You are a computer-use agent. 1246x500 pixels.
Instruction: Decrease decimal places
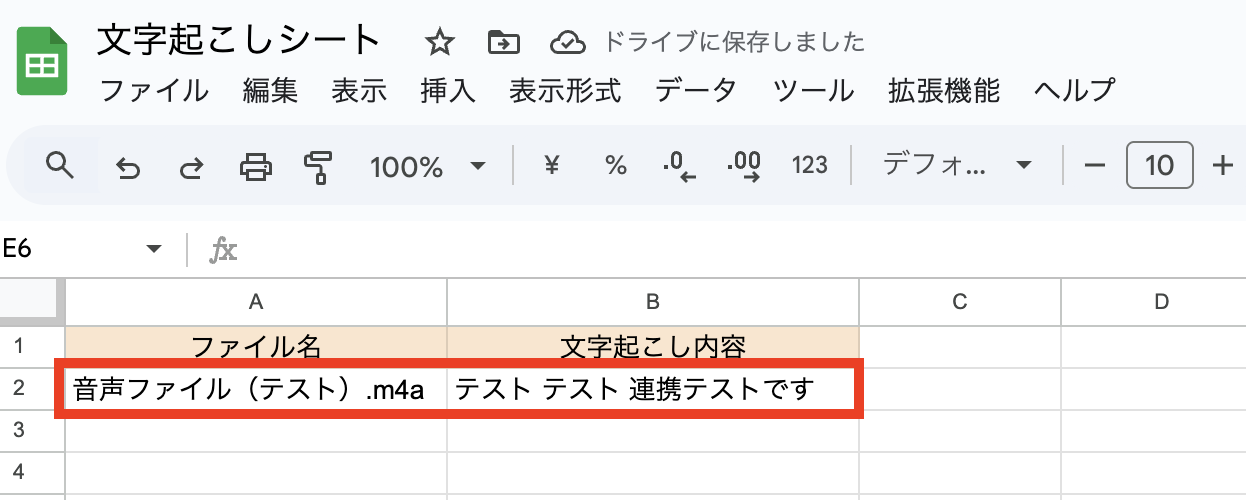coord(679,166)
